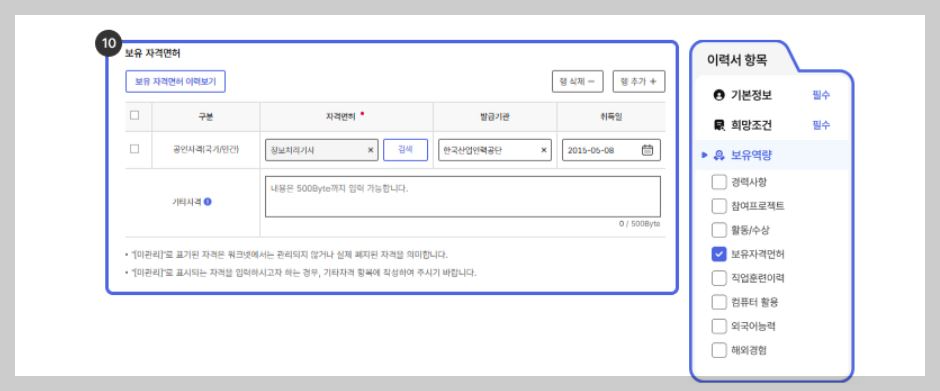
Task: Click the 필수 label next to 기본정보
Action: tap(821, 95)
